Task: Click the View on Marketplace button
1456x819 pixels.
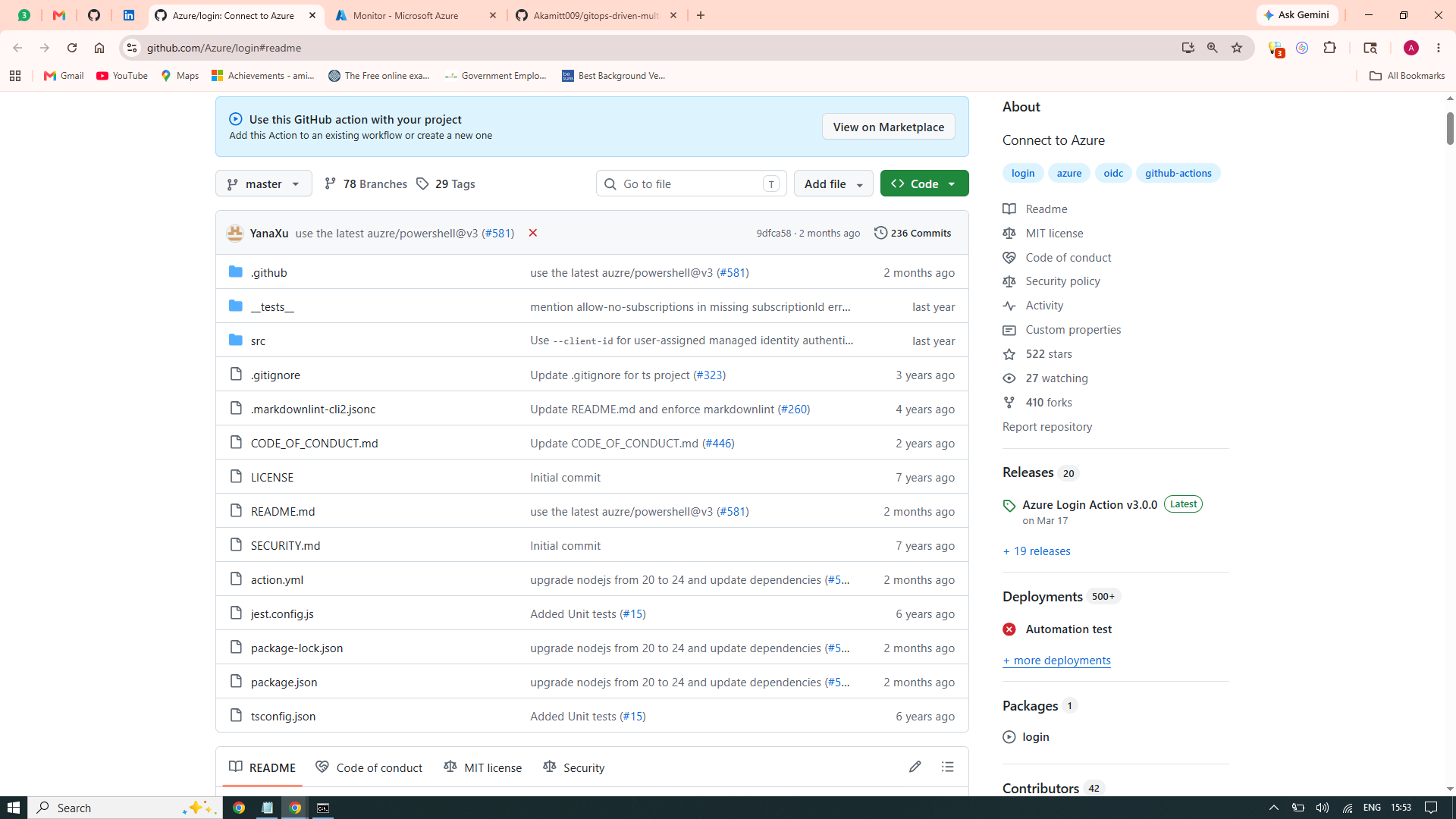Action: pyautogui.click(x=889, y=127)
